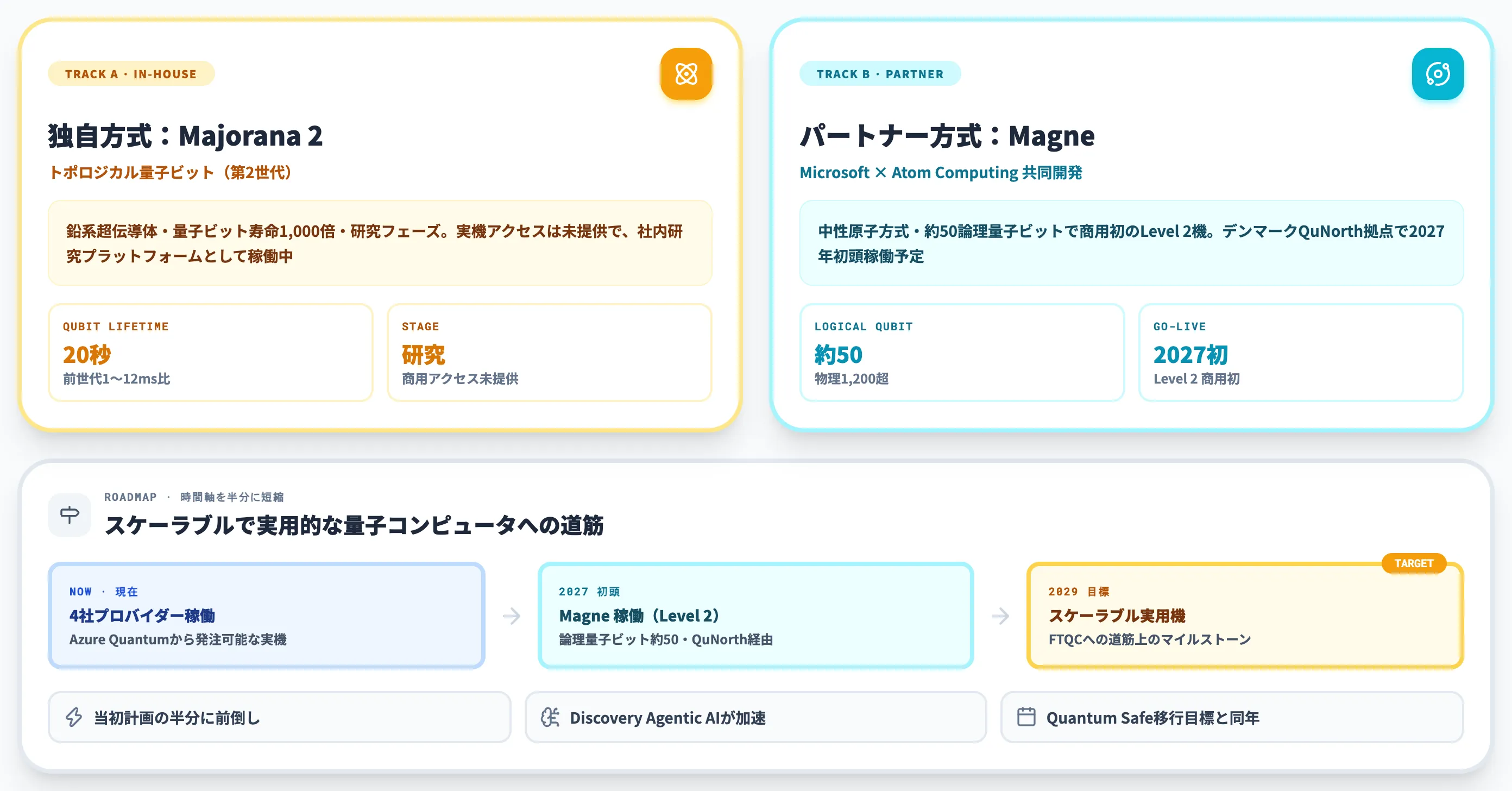1512x791 pixels.
Task: Click the TRACK B · PARTNER badge
Action: click(x=880, y=74)
